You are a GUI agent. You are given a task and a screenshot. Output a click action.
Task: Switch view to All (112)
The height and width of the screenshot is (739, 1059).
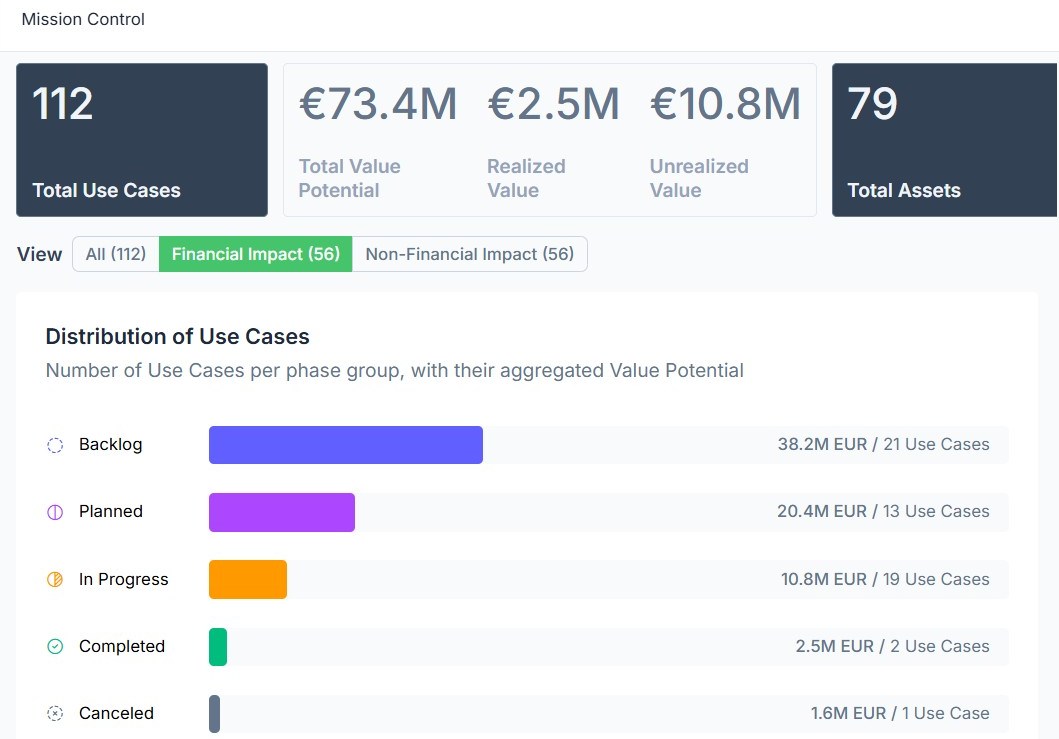(115, 254)
